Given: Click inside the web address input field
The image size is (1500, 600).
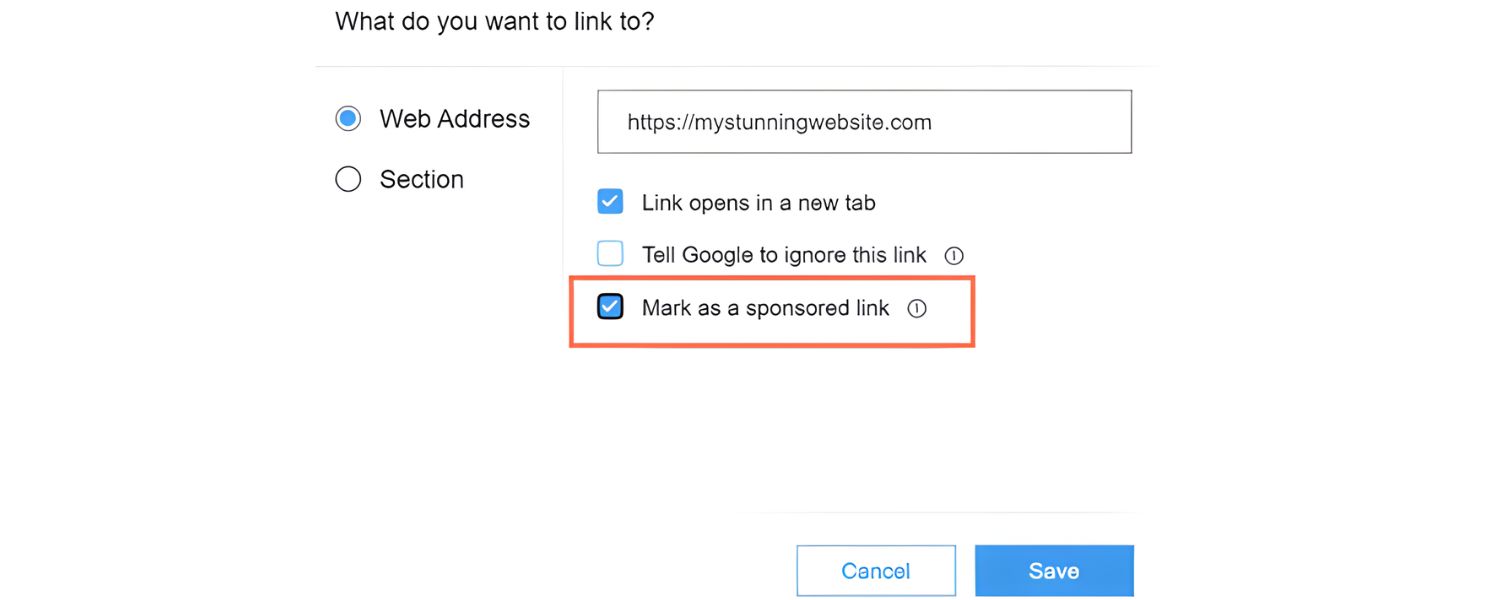Looking at the screenshot, I should click(863, 121).
